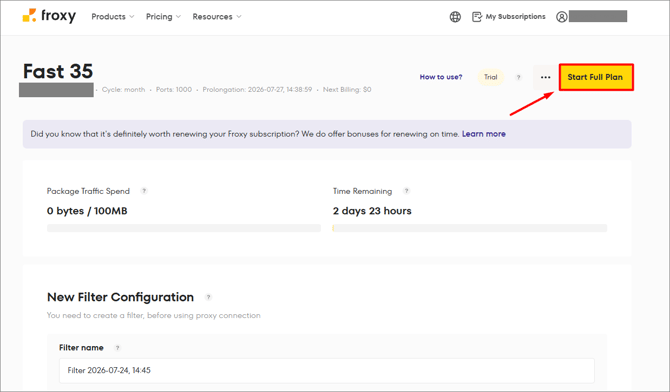Open the three-dots more options menu
The height and width of the screenshot is (392, 670).
click(545, 77)
